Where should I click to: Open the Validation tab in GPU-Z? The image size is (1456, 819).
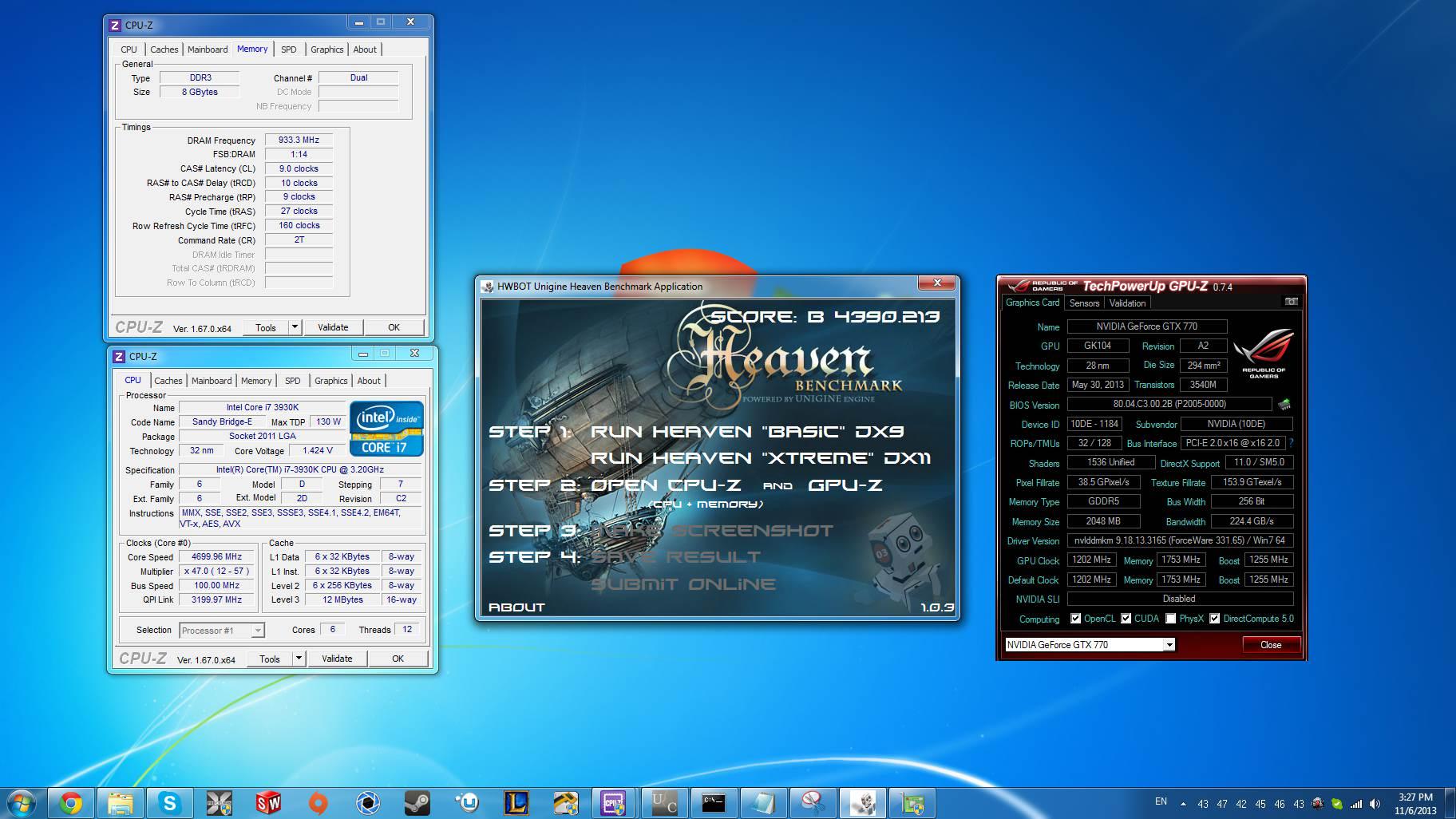tap(1127, 303)
